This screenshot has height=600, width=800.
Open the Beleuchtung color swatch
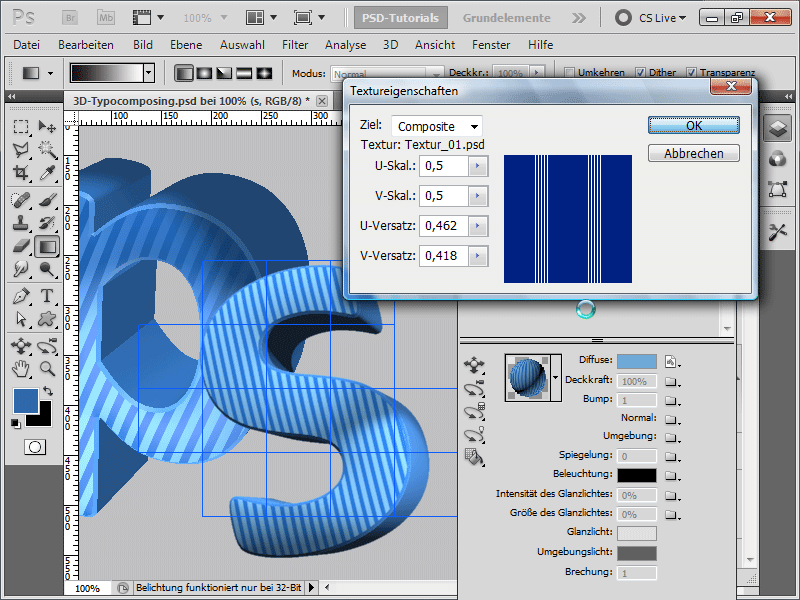tap(637, 476)
